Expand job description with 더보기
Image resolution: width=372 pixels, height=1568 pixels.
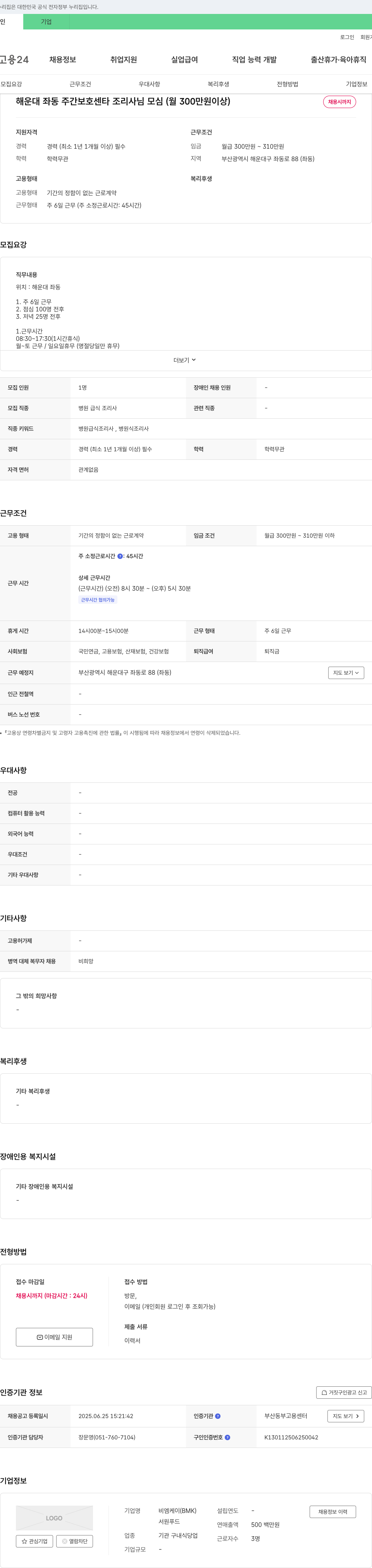(185, 360)
